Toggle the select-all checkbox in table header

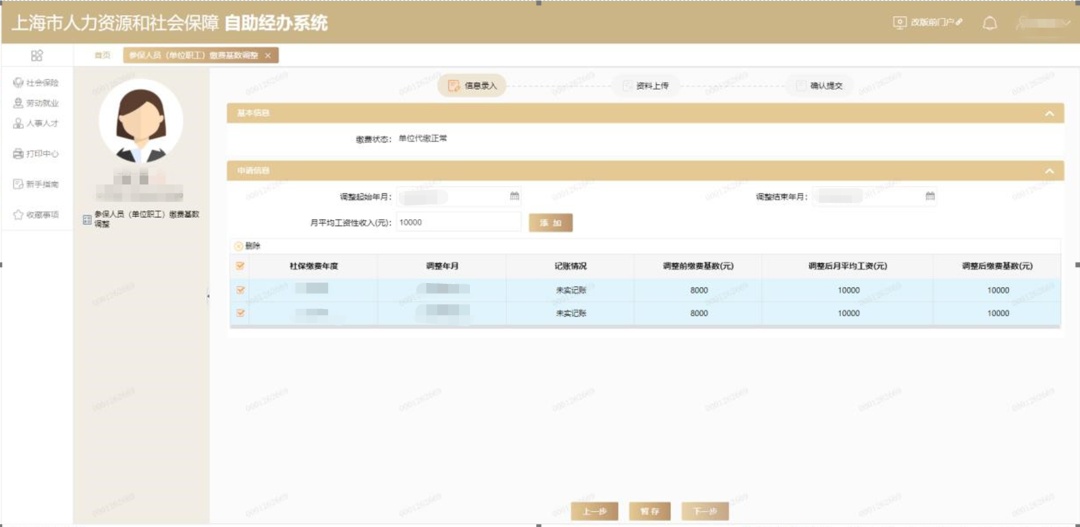pos(240,266)
